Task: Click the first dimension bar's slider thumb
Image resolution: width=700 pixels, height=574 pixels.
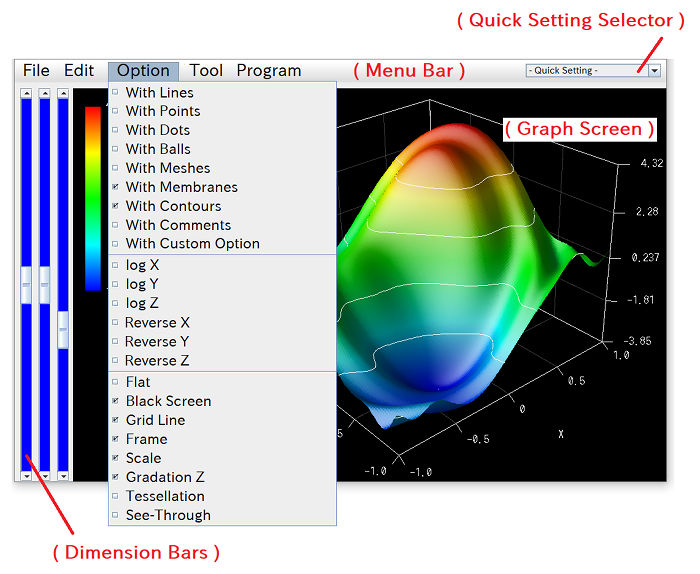Action: coord(26,285)
